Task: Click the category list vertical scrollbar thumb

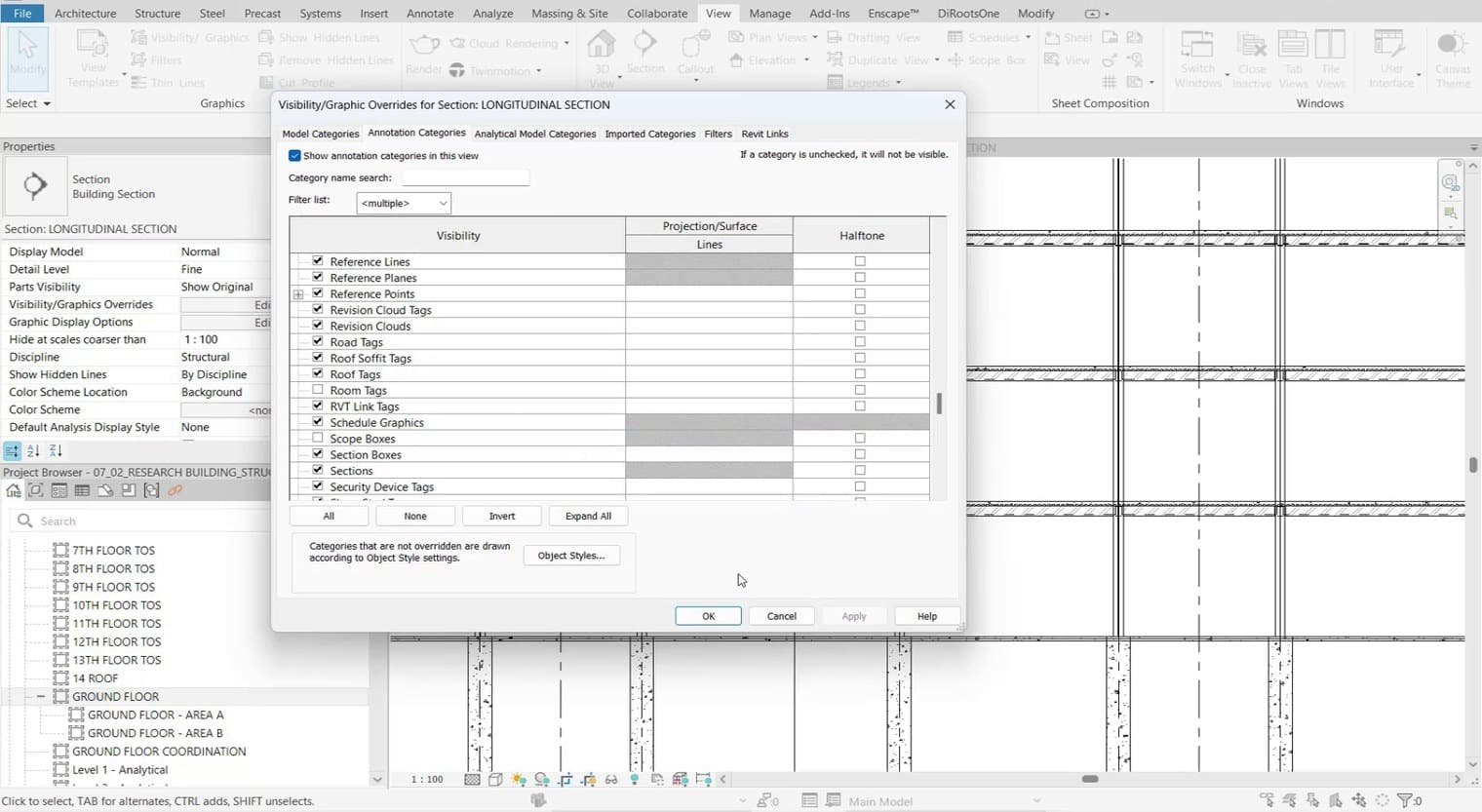Action: point(939,404)
